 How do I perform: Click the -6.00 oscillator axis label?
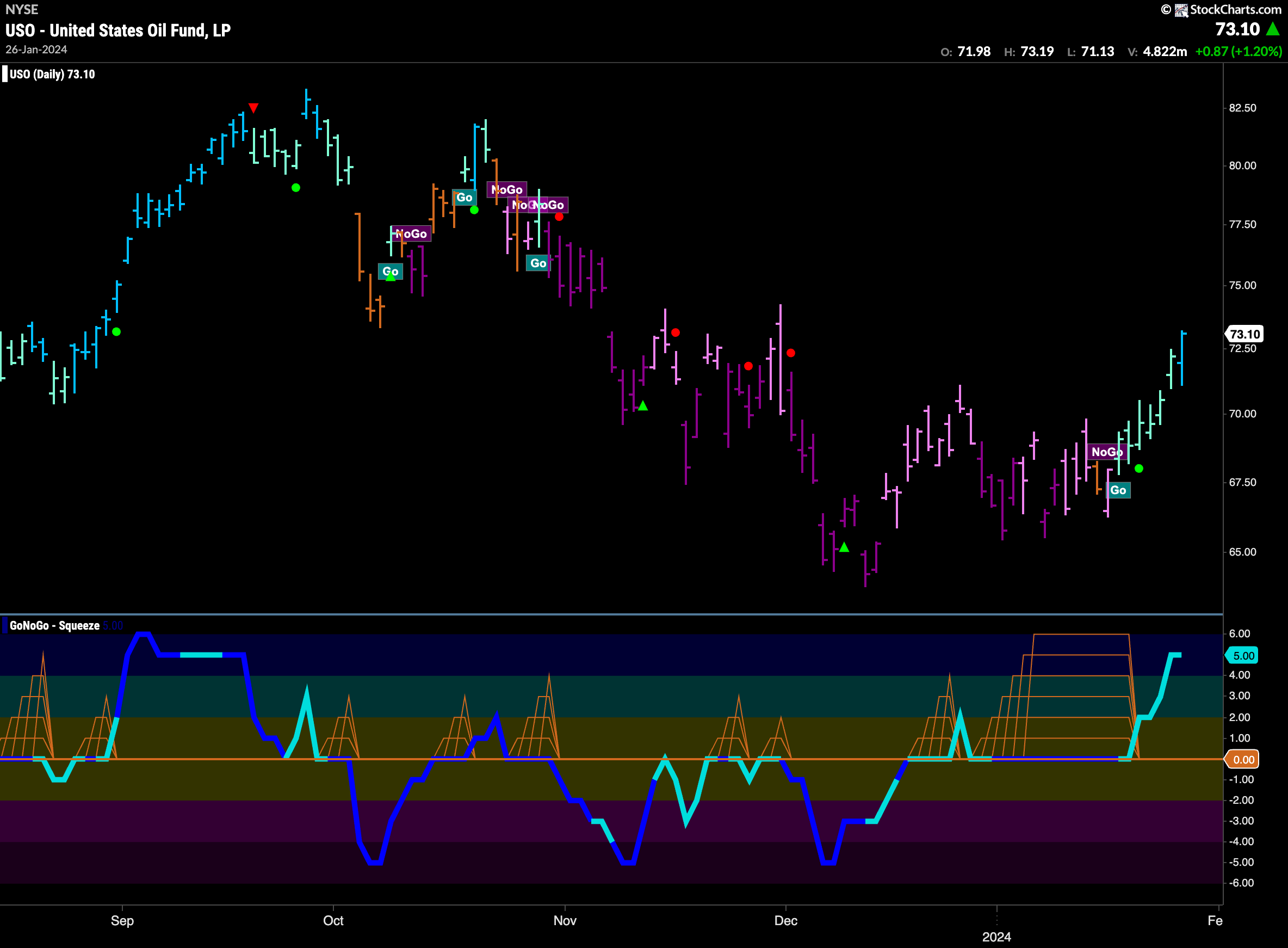pos(1241,883)
